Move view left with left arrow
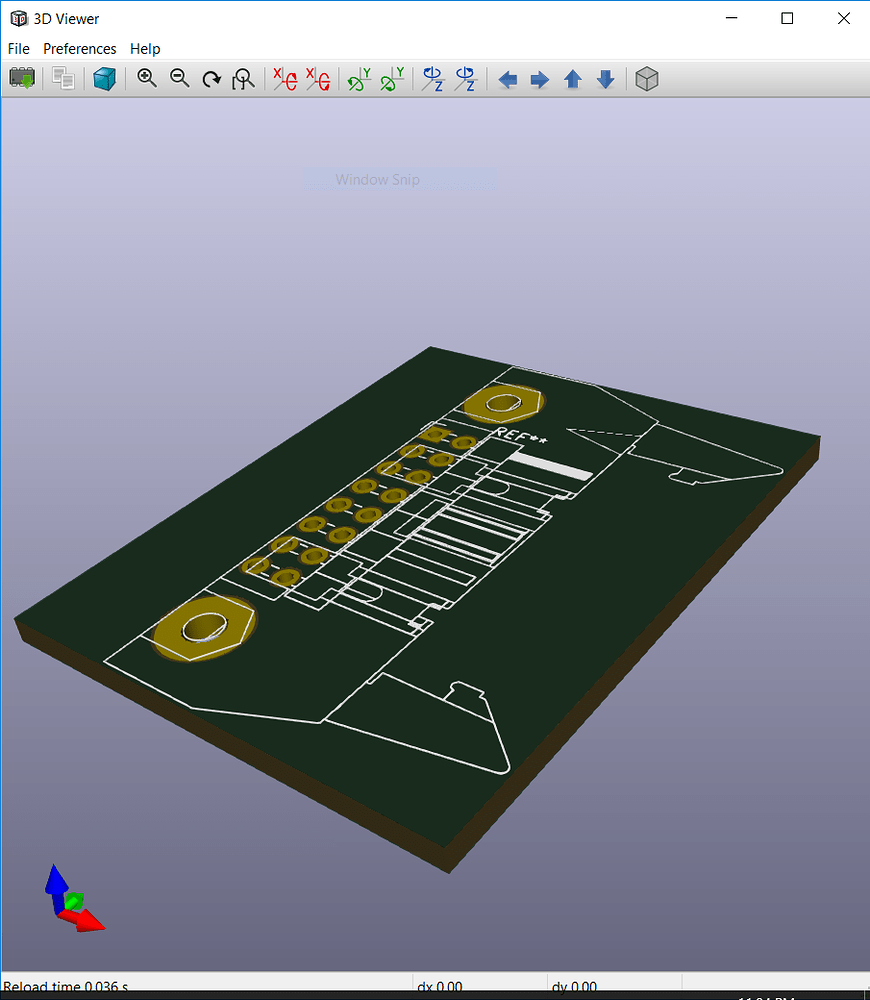 pyautogui.click(x=508, y=79)
